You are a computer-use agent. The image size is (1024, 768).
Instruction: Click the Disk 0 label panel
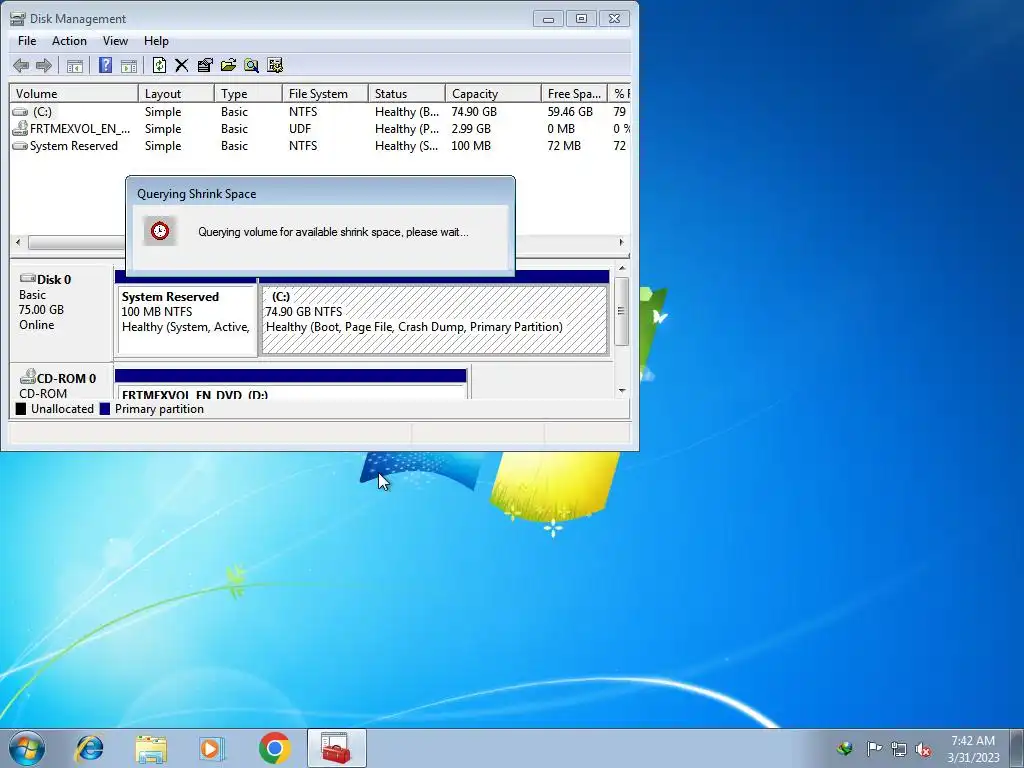point(61,311)
